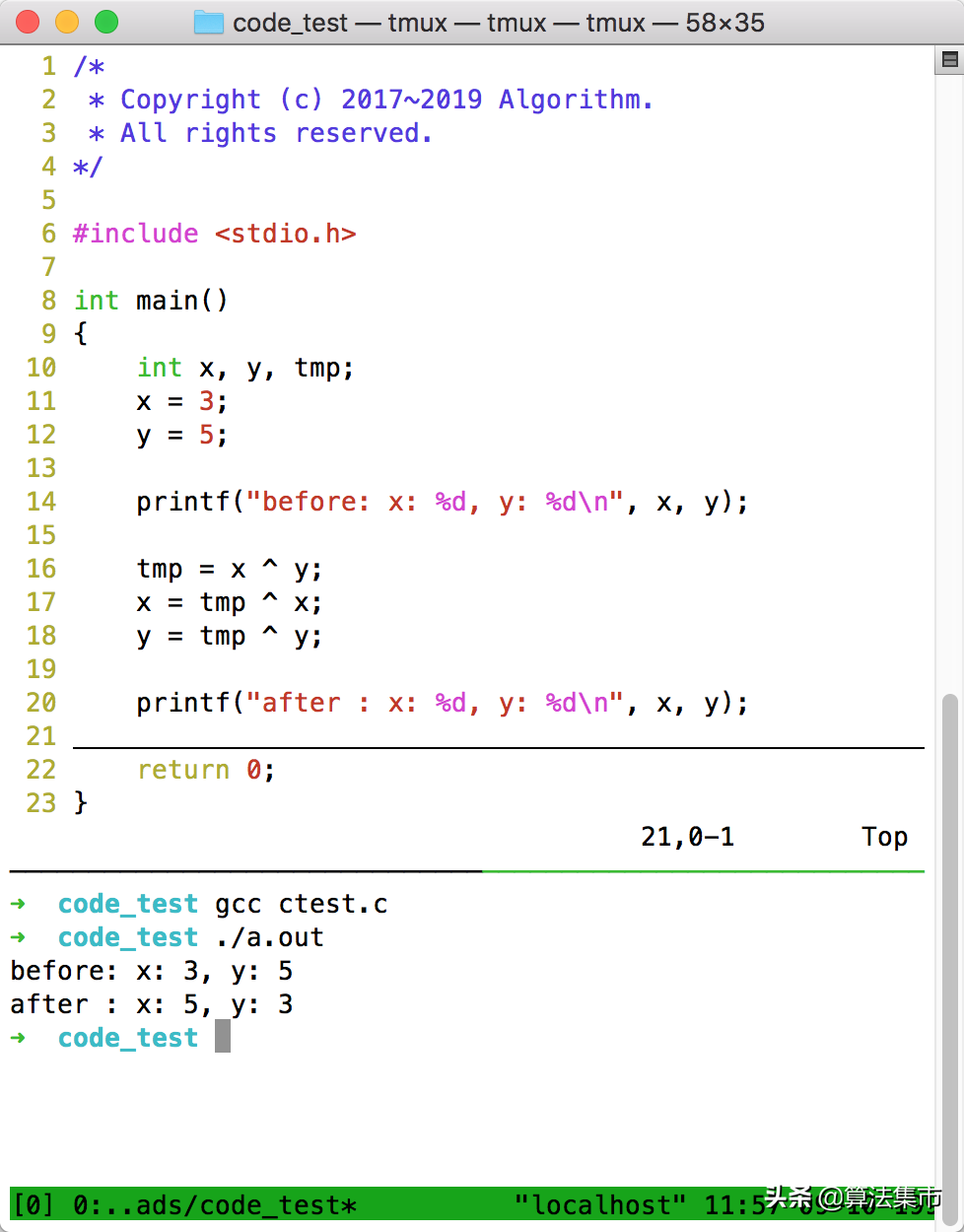
Task: Click the 'gcc ctest.c' command
Action: 302,905
